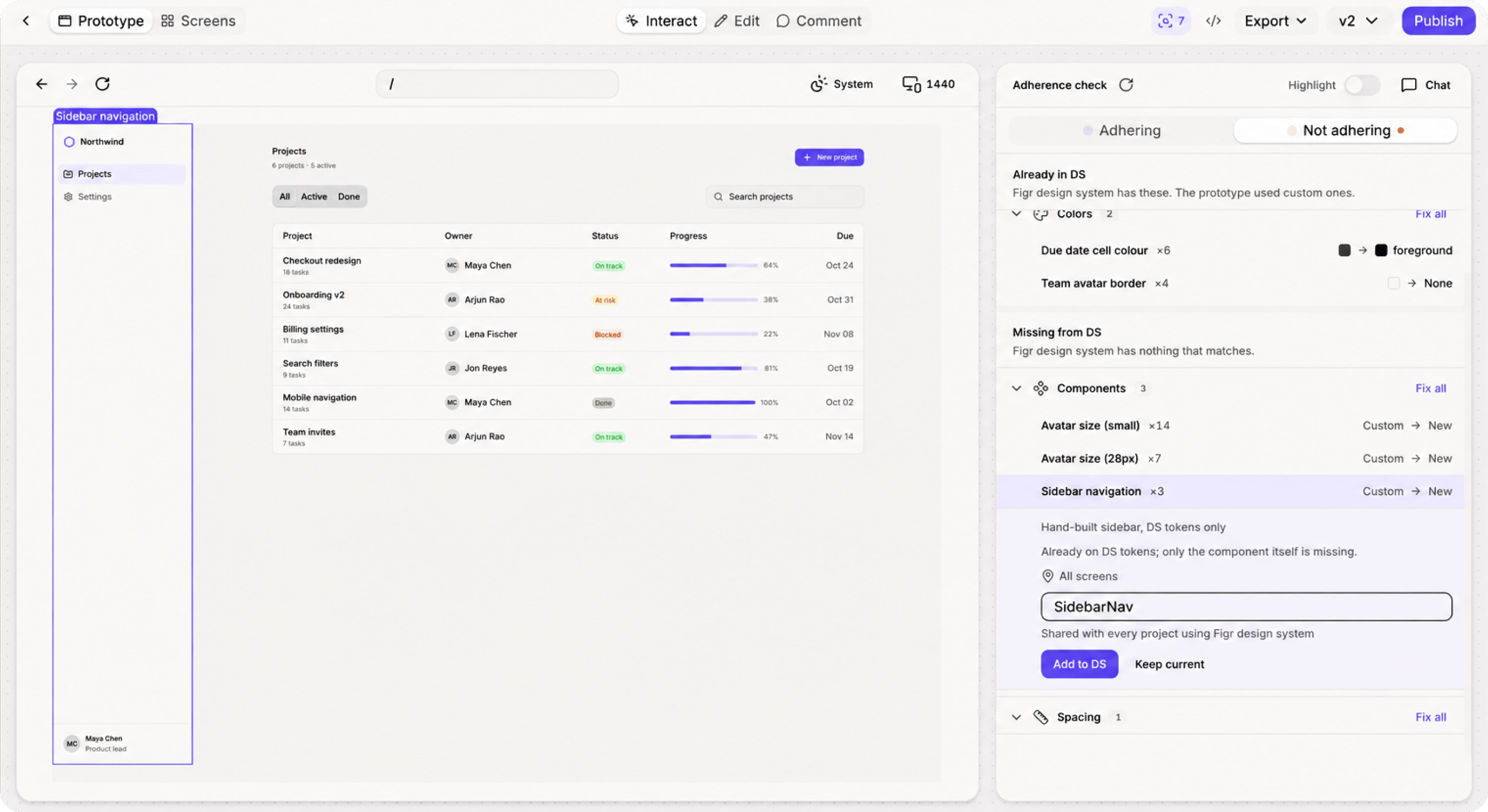Click the Search projects field
Image resolution: width=1488 pixels, height=812 pixels.
coord(785,196)
